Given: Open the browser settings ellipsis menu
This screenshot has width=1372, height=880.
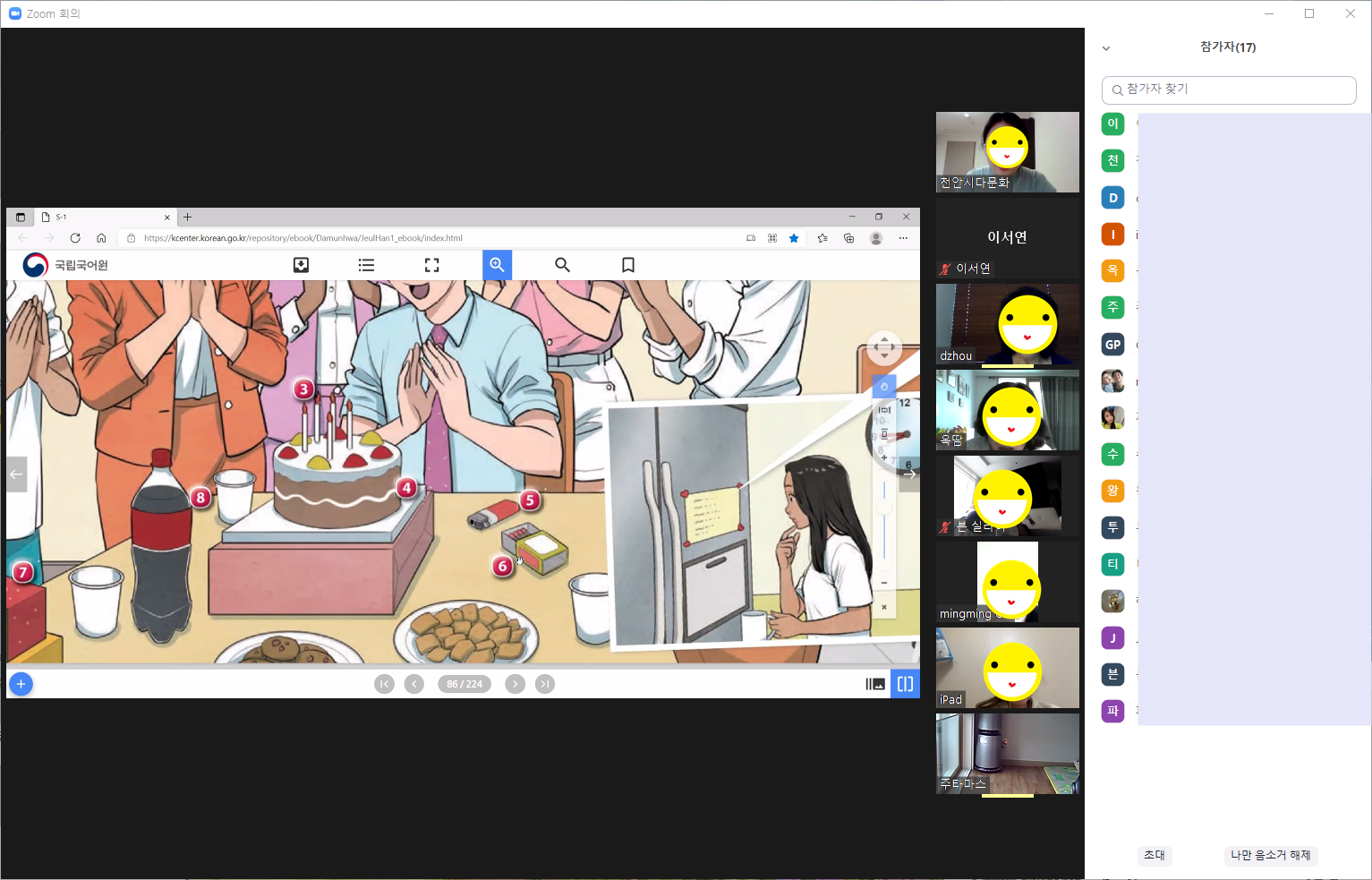Looking at the screenshot, I should (903, 238).
